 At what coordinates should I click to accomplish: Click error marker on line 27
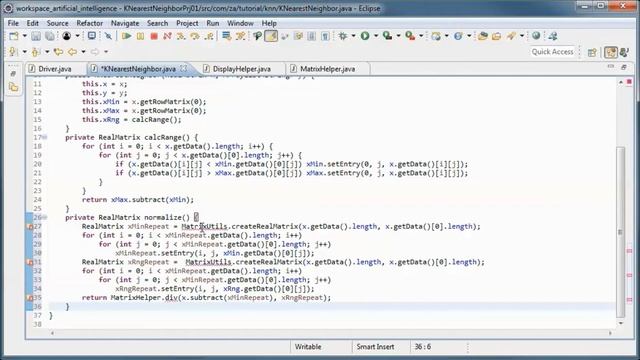click(x=30, y=227)
